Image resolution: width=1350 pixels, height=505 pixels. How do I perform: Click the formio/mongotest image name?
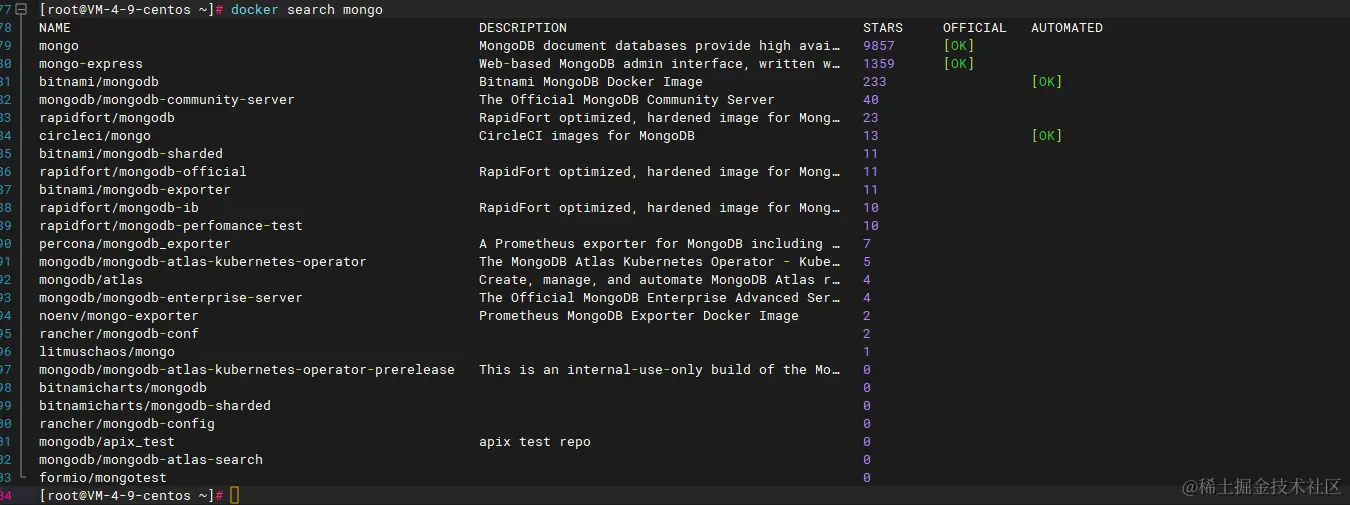[x=103, y=477]
